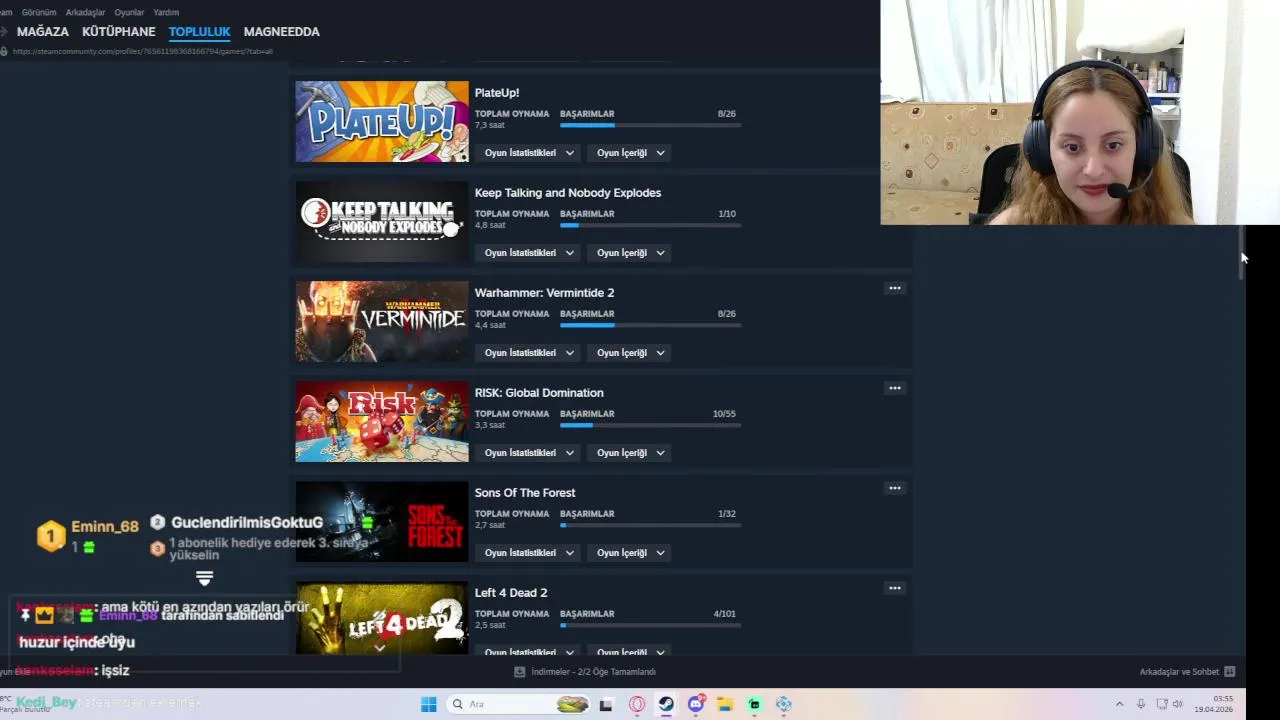
Task: Open Steam from the taskbar
Action: (666, 704)
